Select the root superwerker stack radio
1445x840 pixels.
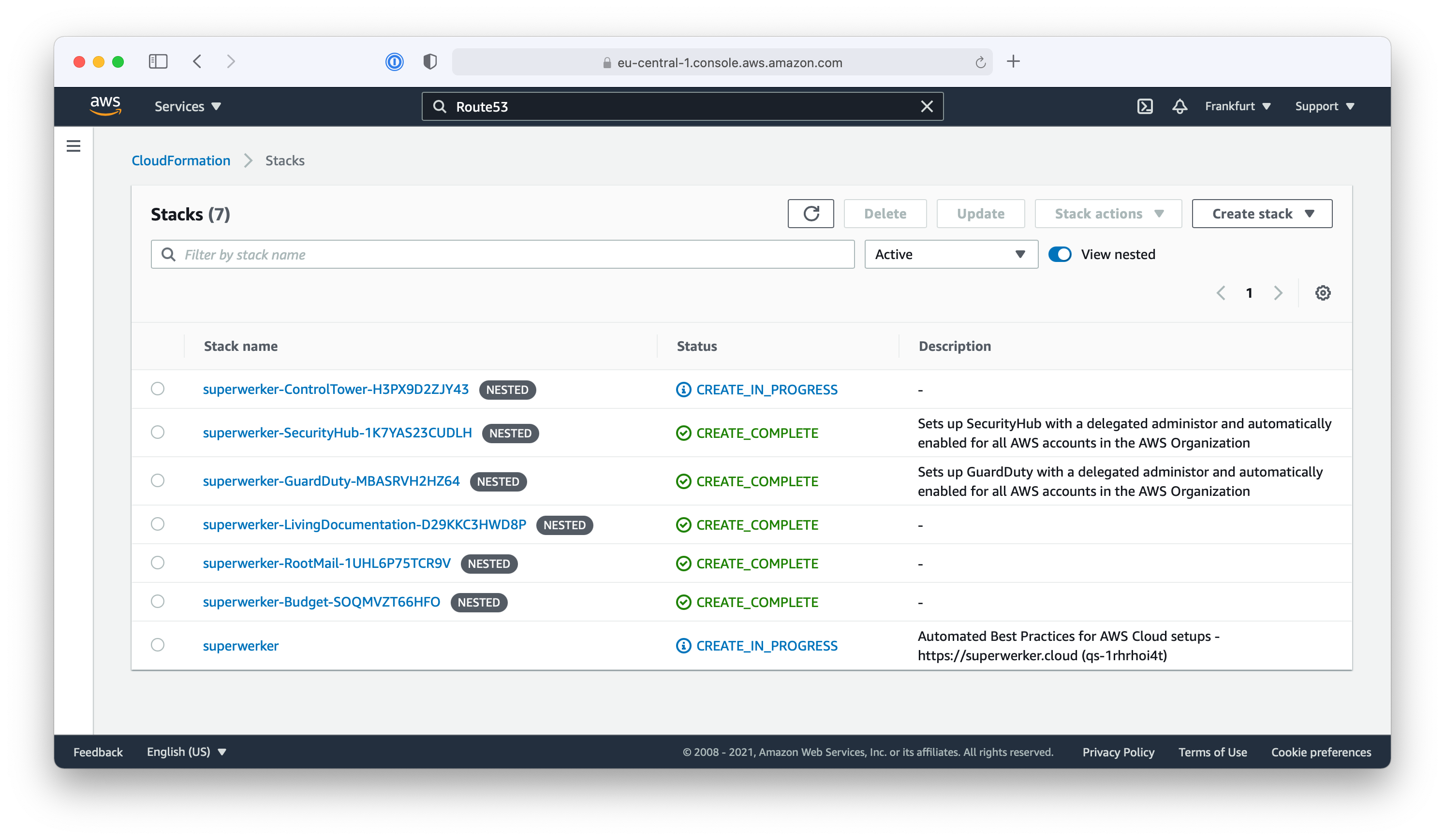tap(158, 645)
